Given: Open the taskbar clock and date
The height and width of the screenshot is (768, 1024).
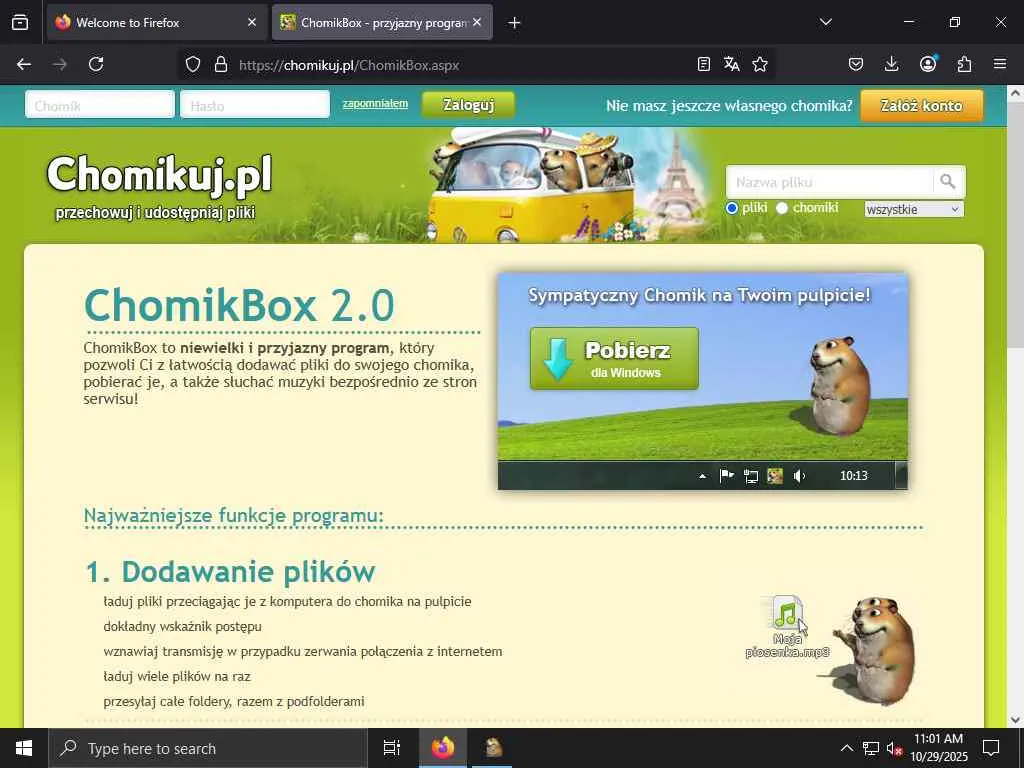Looking at the screenshot, I should [x=938, y=748].
